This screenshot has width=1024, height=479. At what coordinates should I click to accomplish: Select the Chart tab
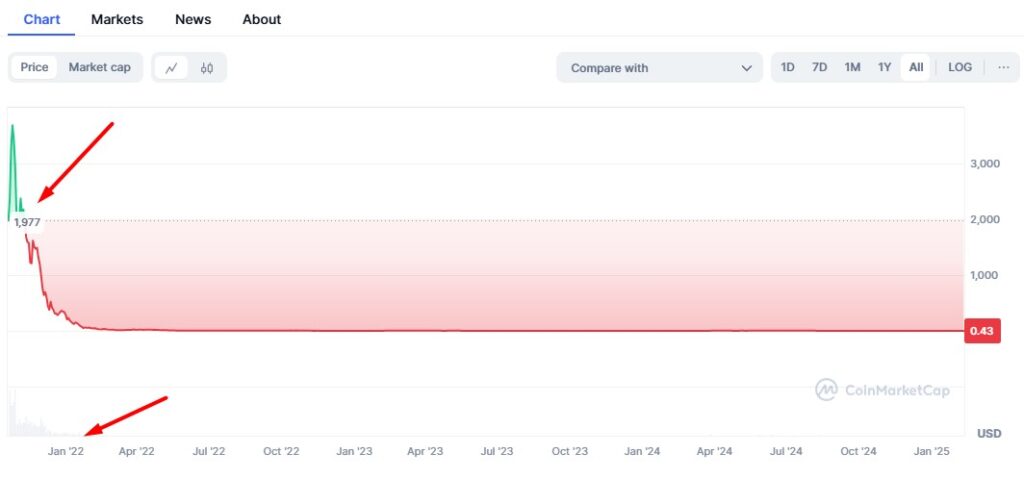tap(42, 19)
